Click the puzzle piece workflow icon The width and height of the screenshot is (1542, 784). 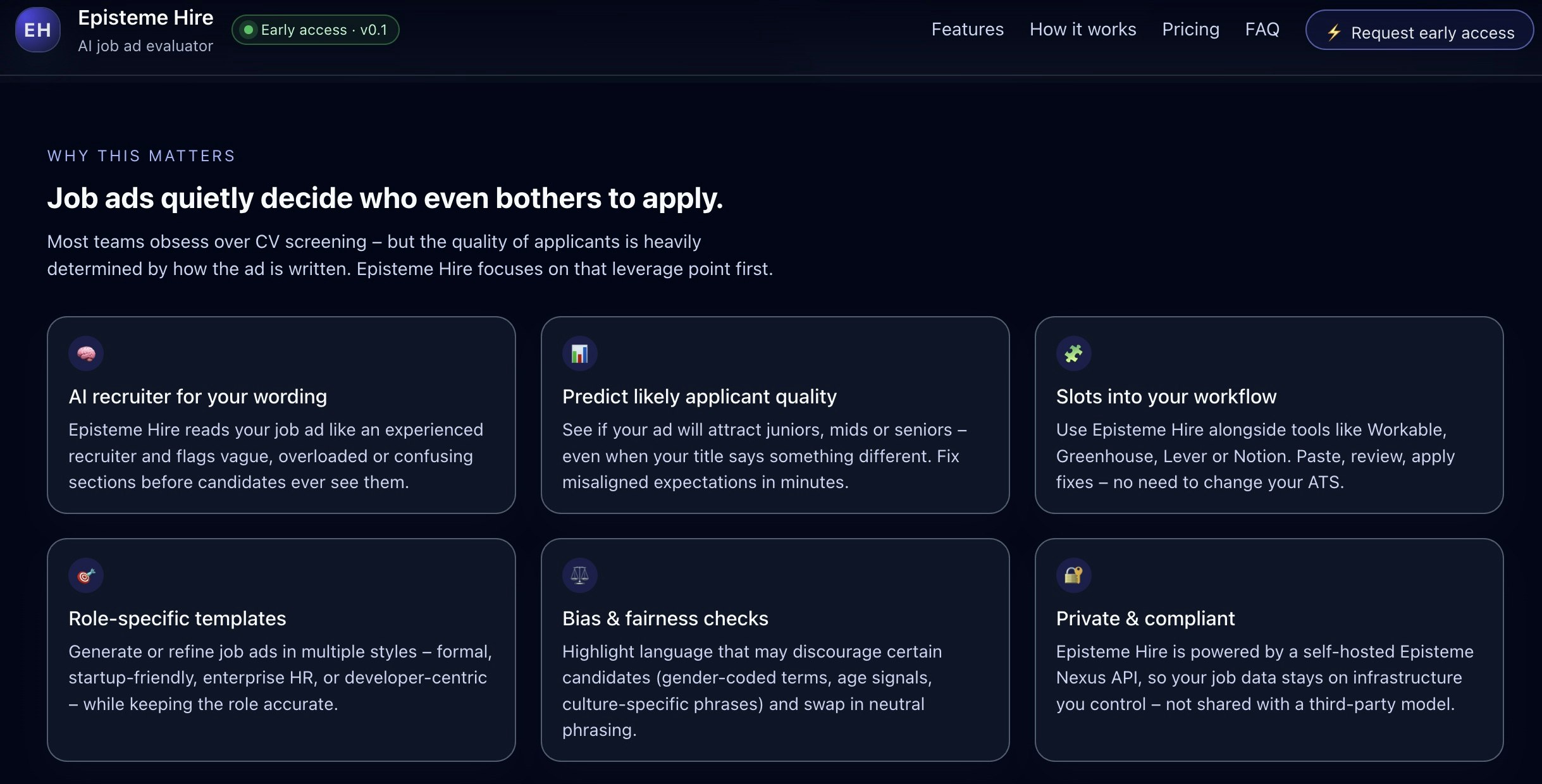[x=1073, y=353]
